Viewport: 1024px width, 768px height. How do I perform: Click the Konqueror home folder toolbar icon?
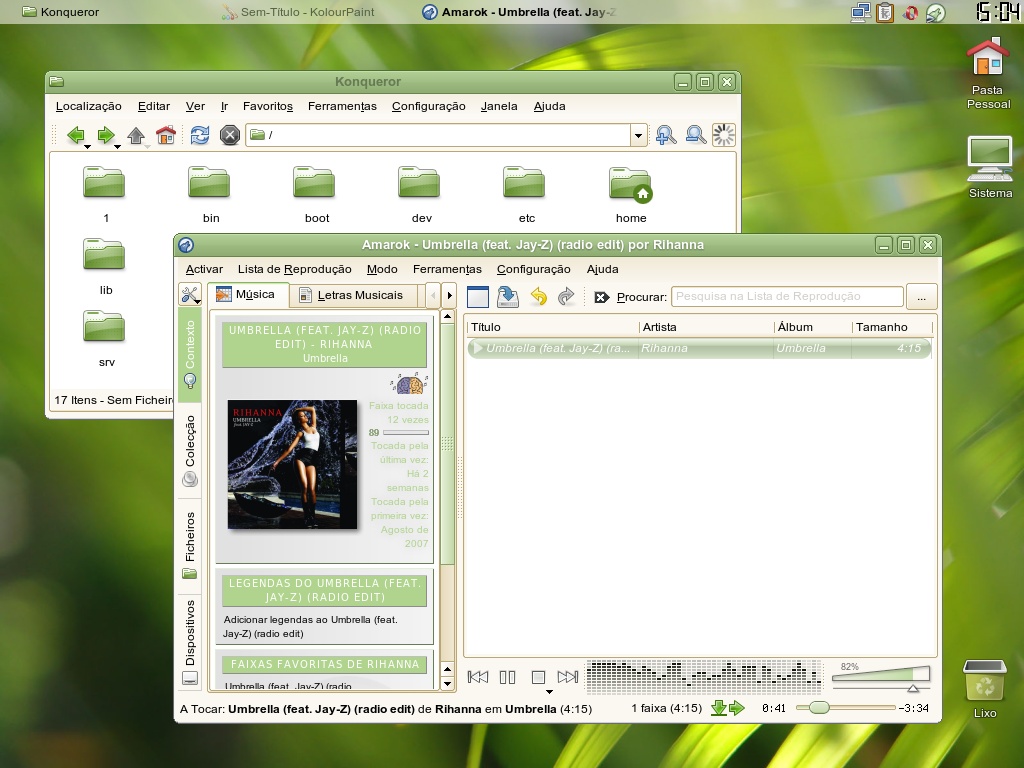[x=166, y=135]
